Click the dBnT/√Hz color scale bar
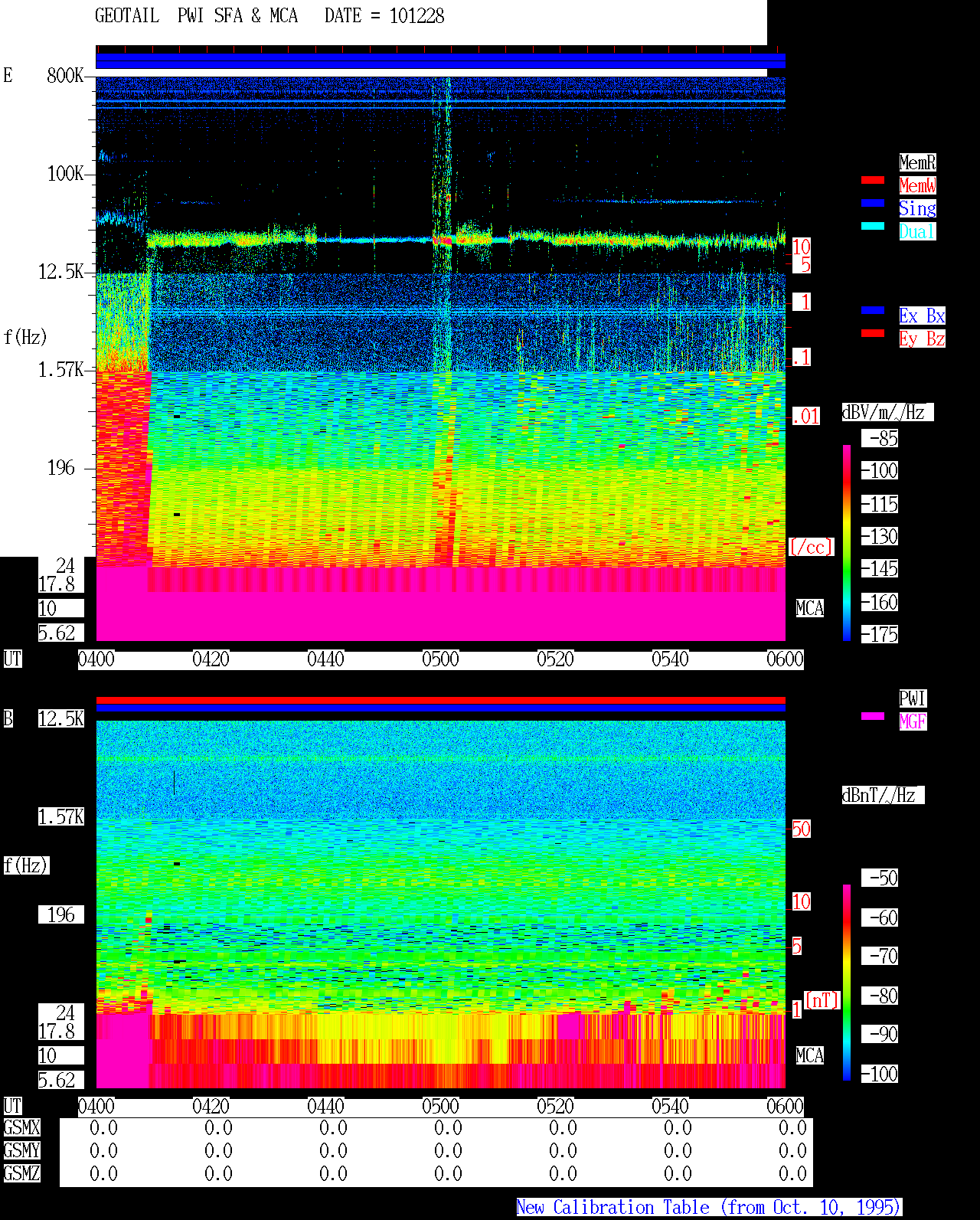Viewport: 980px width, 1220px height. [x=847, y=983]
